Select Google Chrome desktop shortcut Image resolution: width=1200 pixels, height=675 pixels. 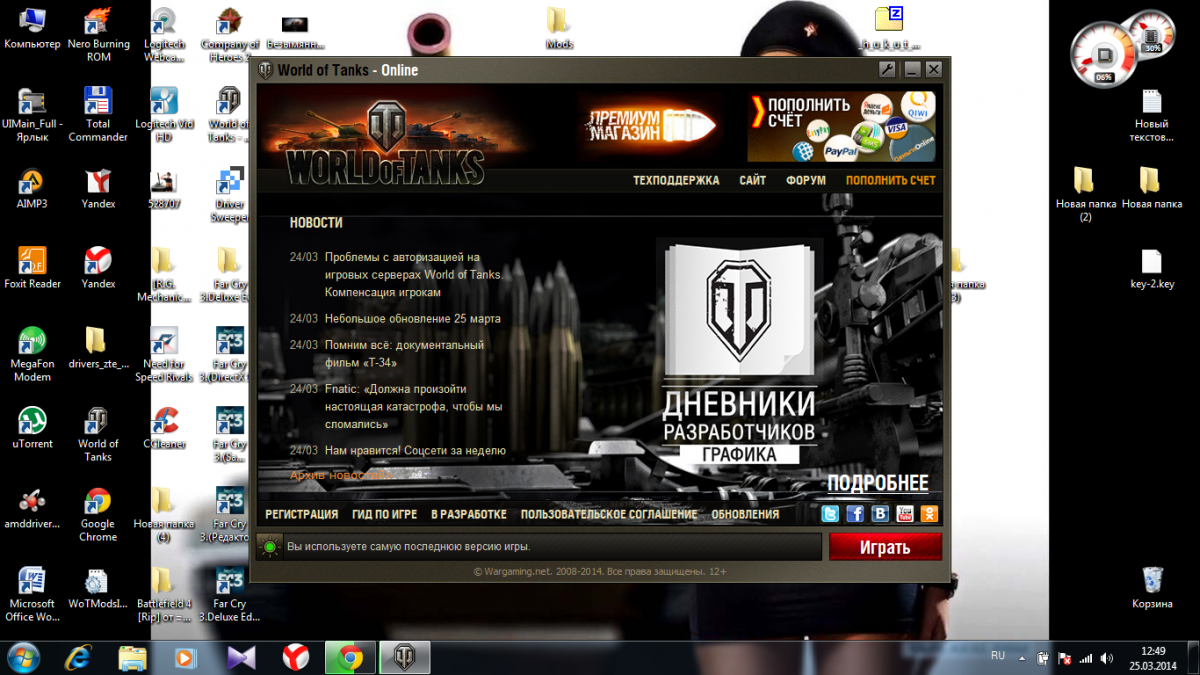[98, 515]
